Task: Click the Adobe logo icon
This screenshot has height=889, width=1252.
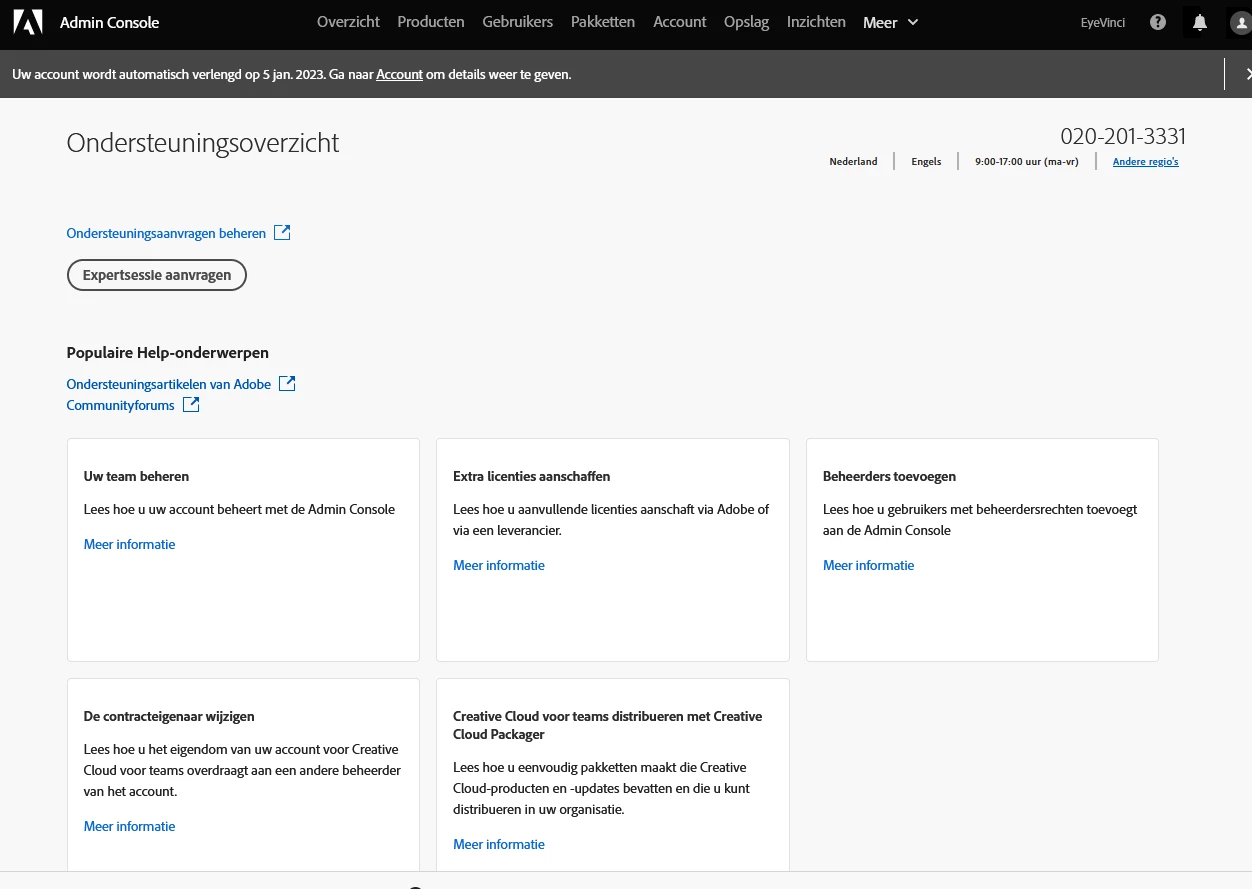Action: click(x=28, y=22)
